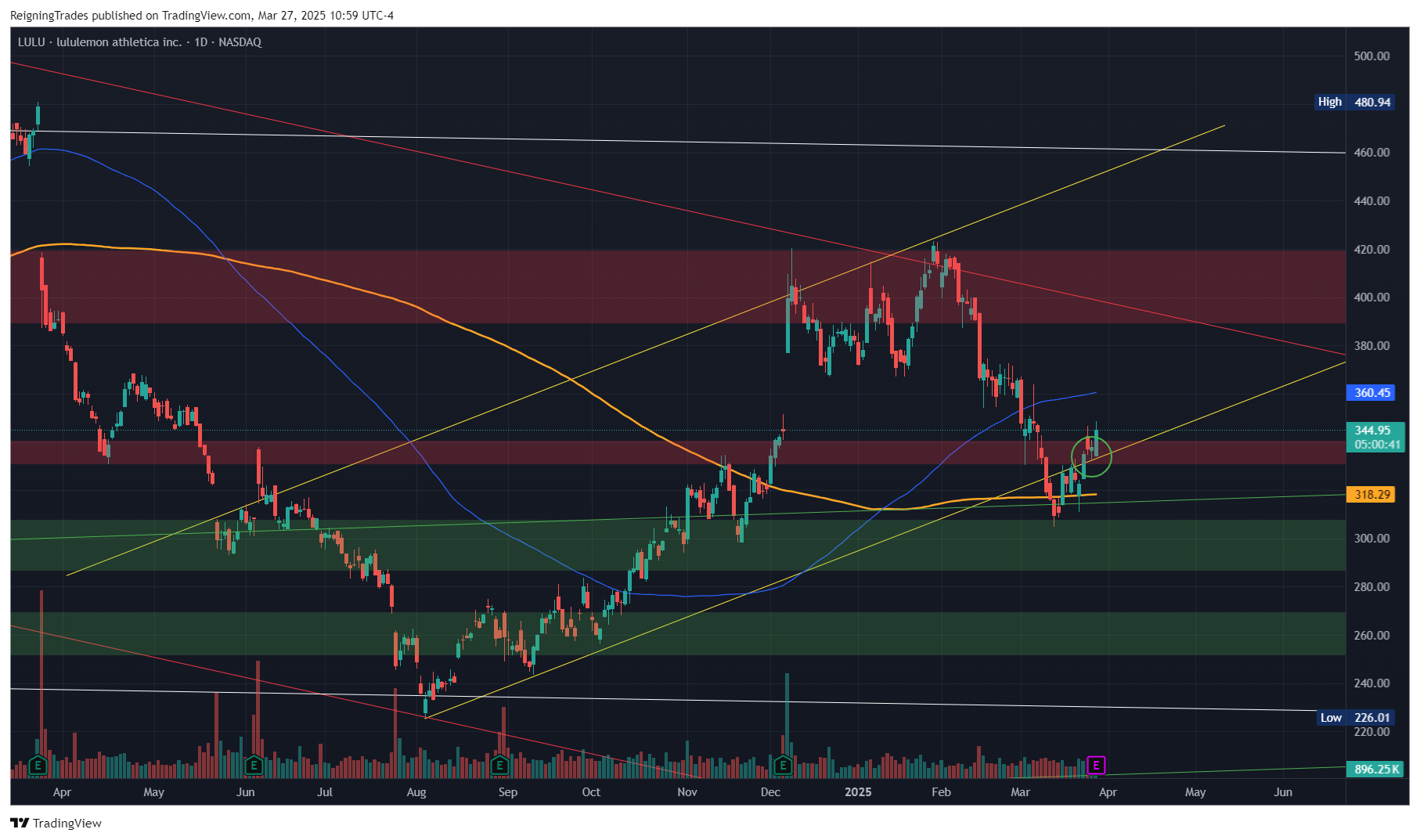Click the current price label 344.95
The height and width of the screenshot is (840, 1420).
pyautogui.click(x=1372, y=431)
